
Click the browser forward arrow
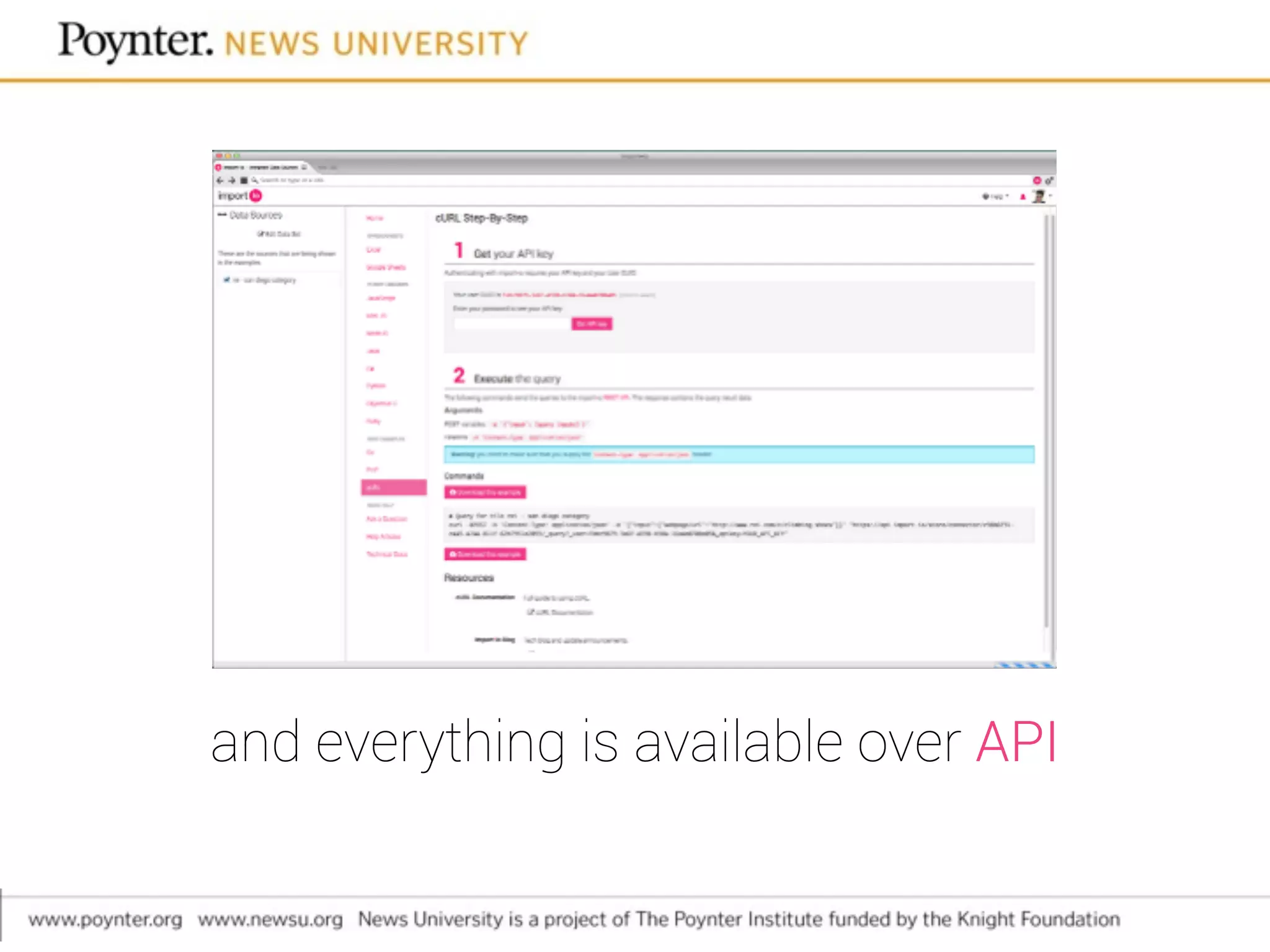coord(231,180)
